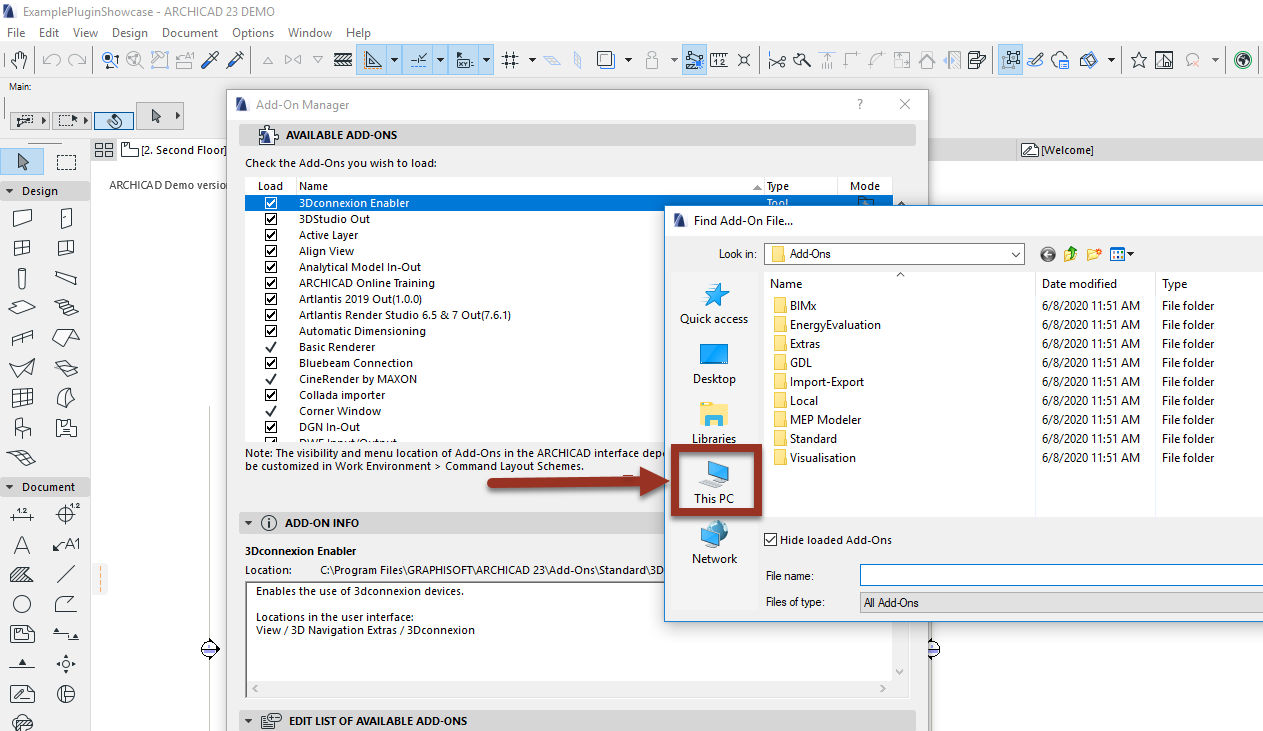
Task: Expand the arrow tool flyout in Info Box
Action: pos(178,117)
